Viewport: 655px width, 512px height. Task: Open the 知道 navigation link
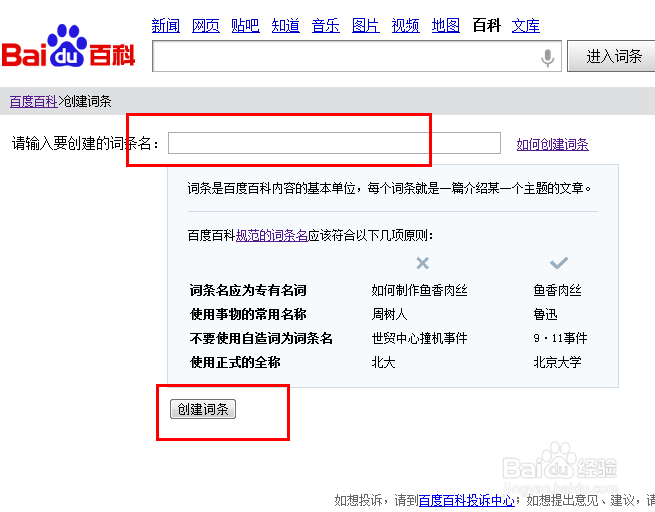[x=285, y=25]
